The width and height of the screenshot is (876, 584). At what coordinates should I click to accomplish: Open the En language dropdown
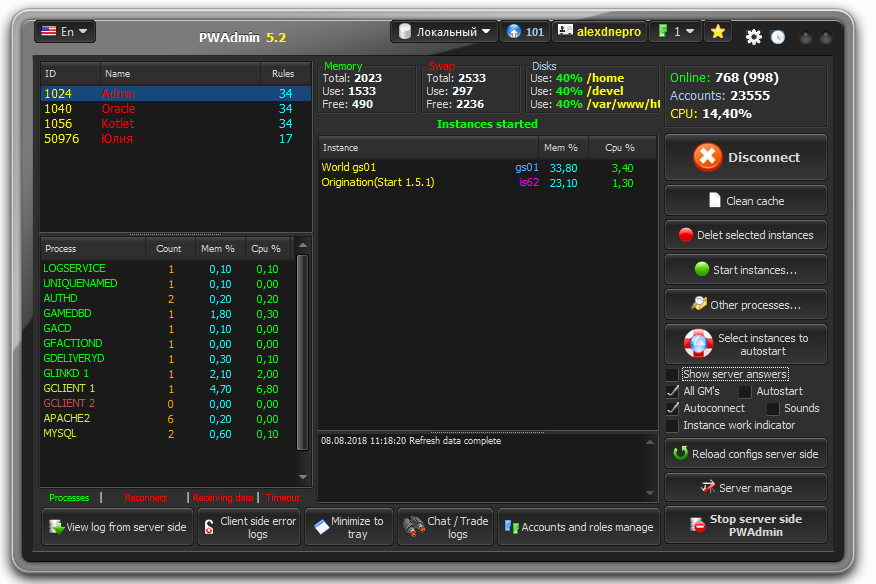(65, 31)
